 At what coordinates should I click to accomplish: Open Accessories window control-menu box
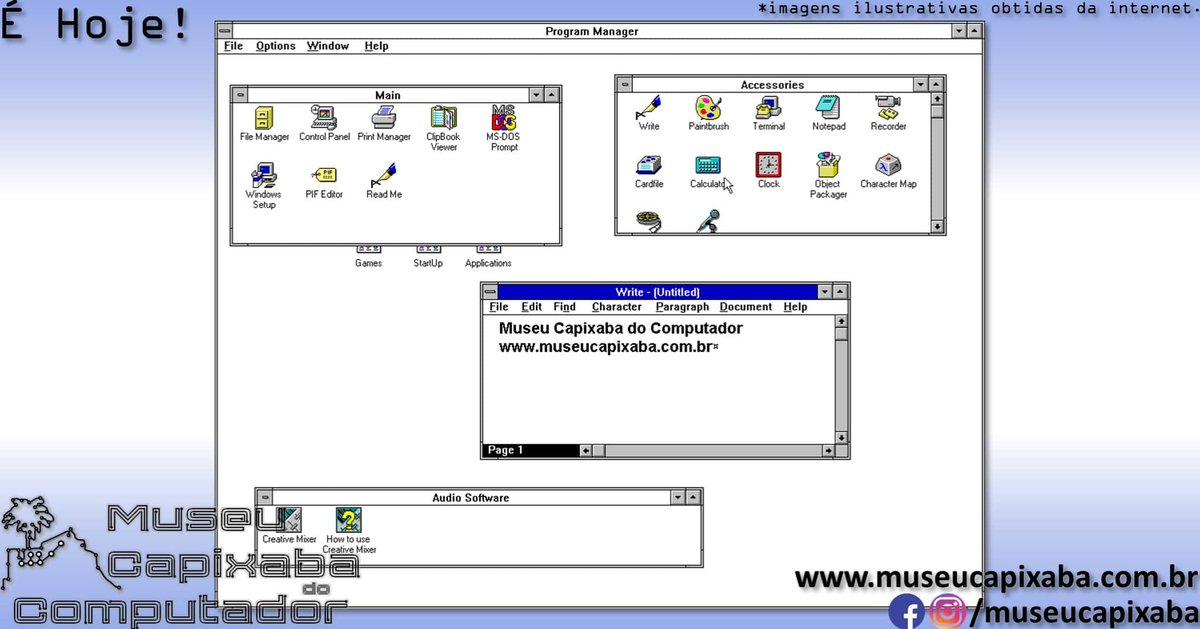tap(624, 85)
